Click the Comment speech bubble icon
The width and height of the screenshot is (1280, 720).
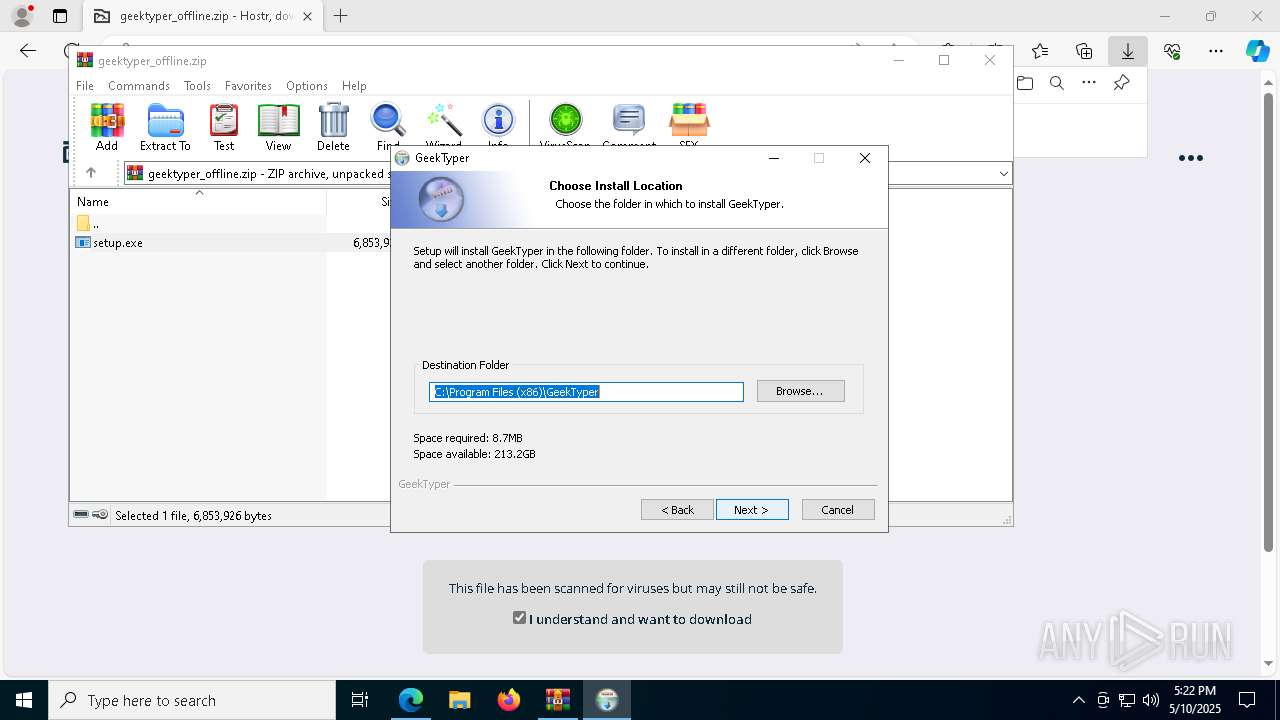coord(628,127)
